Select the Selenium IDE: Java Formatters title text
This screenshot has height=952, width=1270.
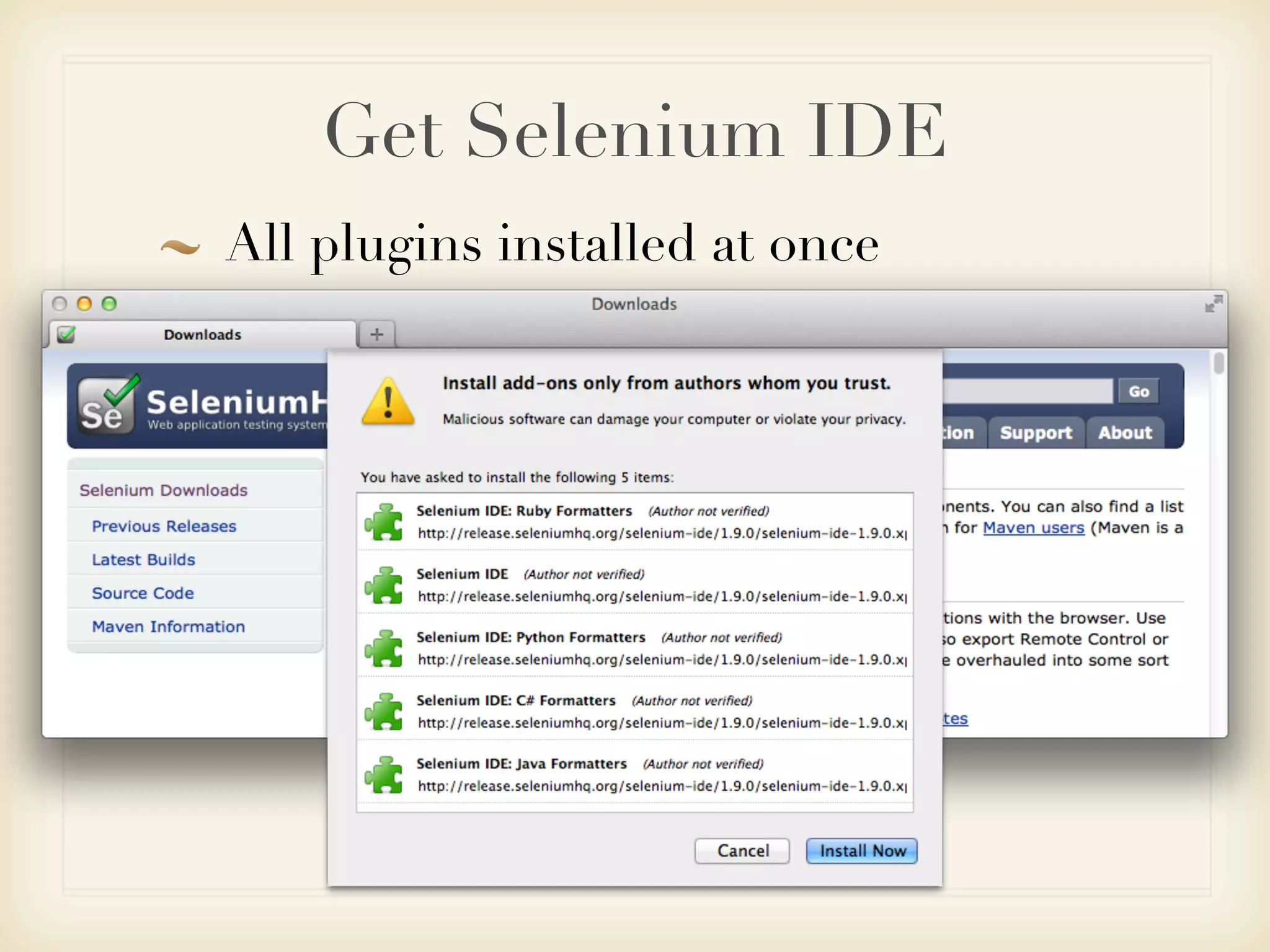pos(522,764)
